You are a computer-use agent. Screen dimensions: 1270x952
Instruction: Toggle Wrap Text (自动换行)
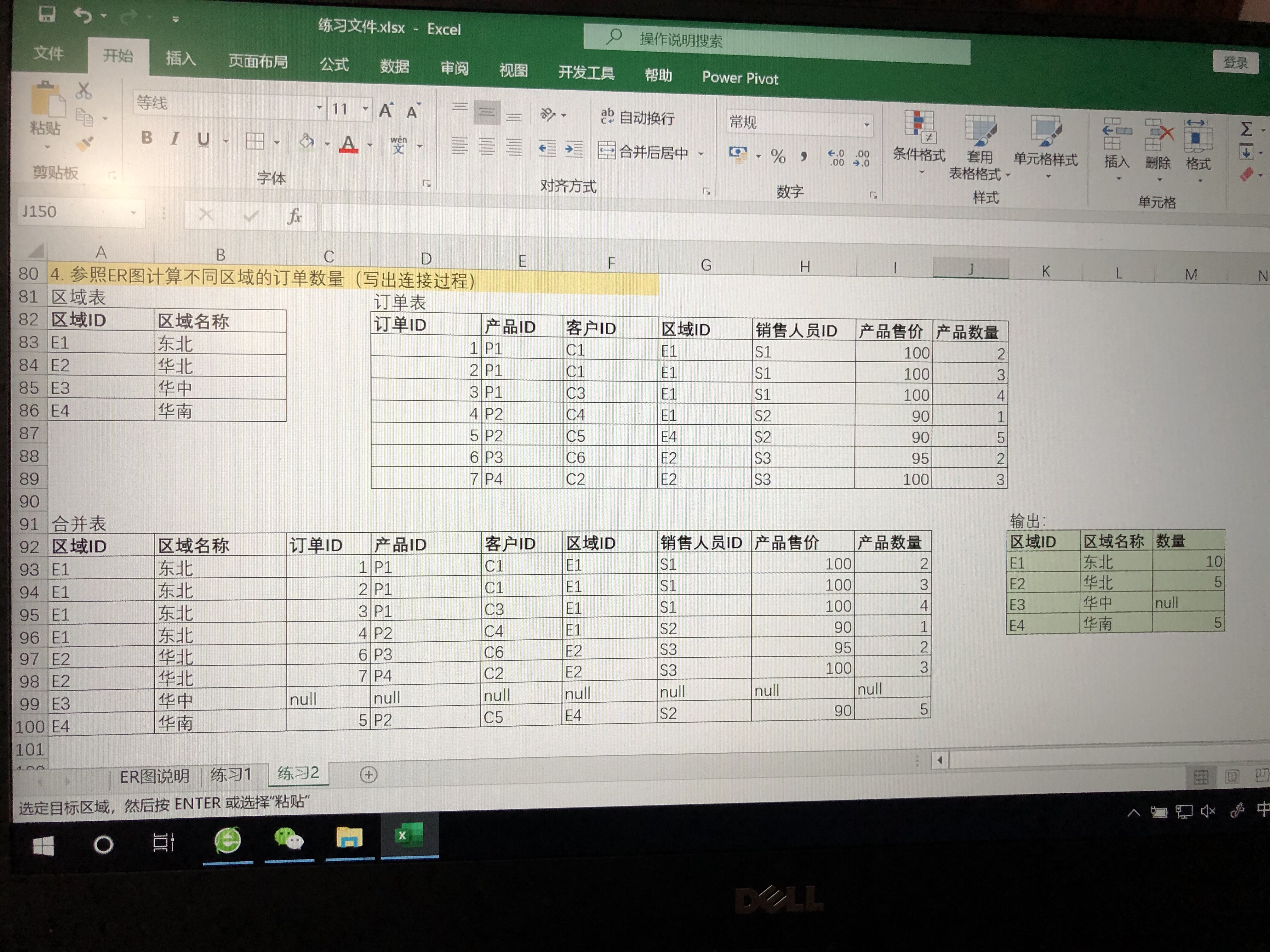[x=637, y=118]
